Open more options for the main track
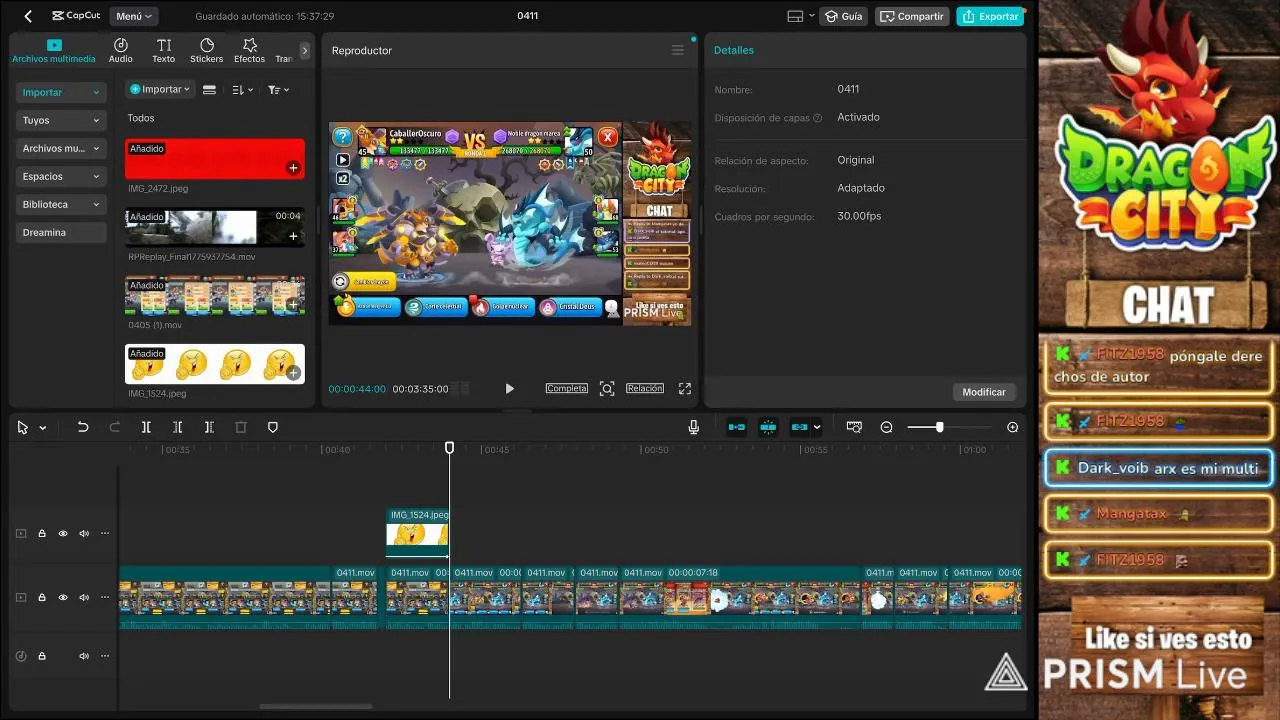 point(105,597)
